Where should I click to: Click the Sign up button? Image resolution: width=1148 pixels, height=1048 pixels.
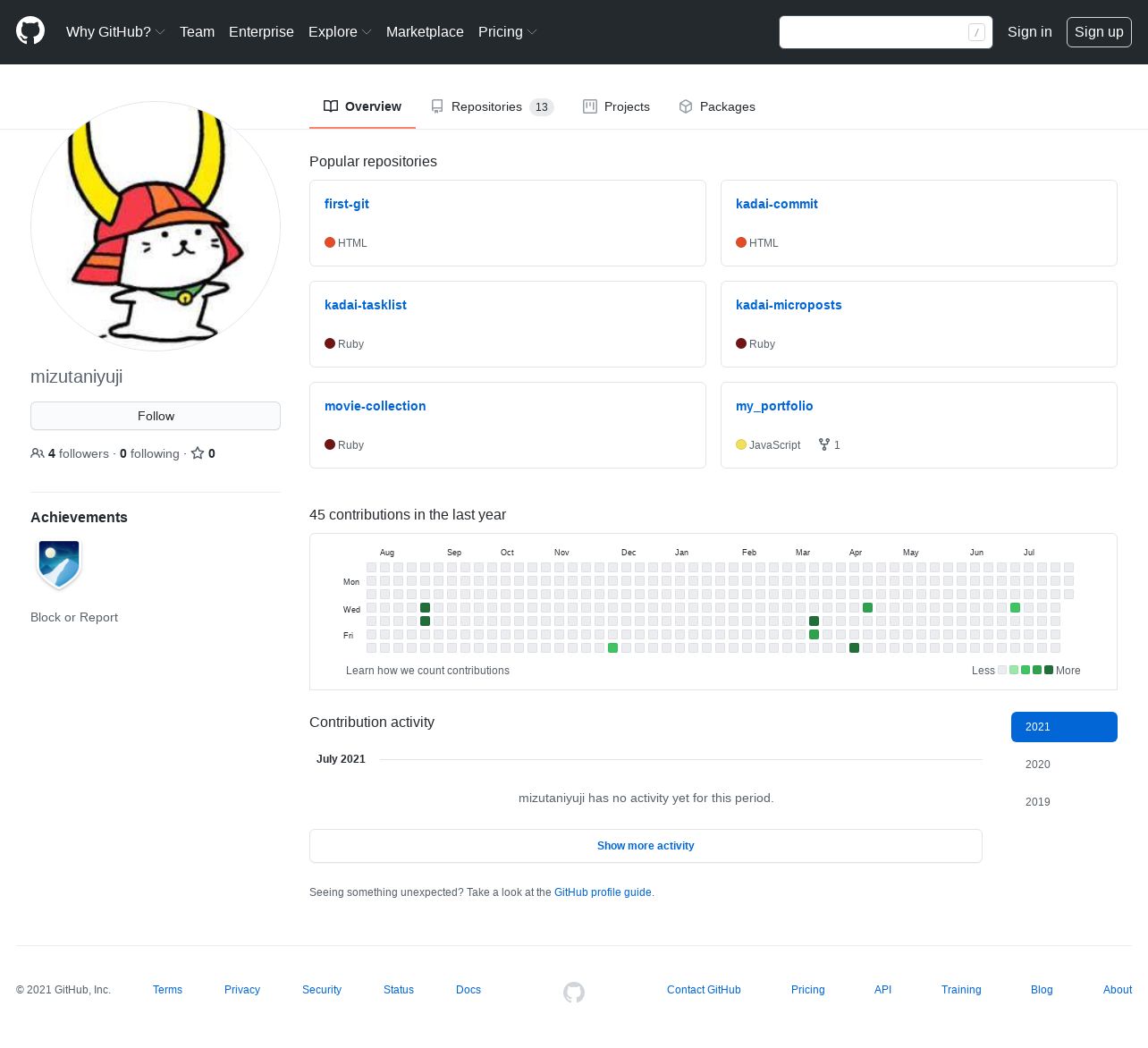click(x=1099, y=31)
